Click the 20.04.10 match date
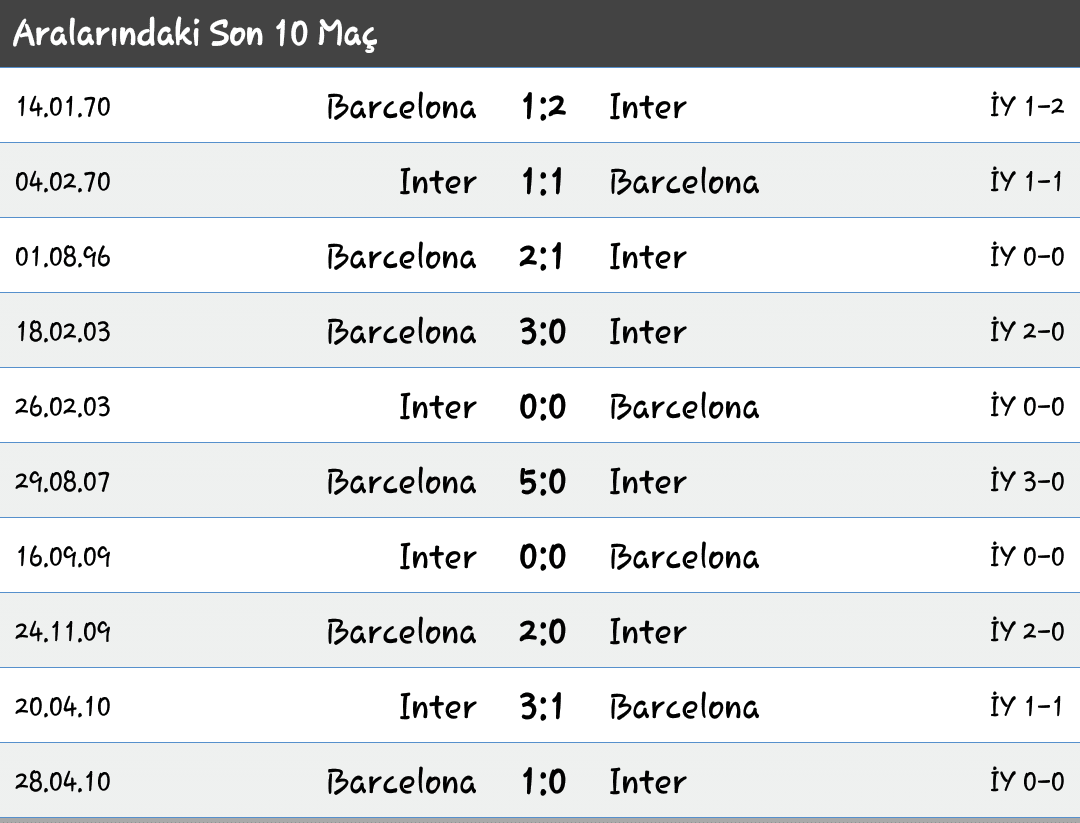The image size is (1080, 823). (x=63, y=707)
